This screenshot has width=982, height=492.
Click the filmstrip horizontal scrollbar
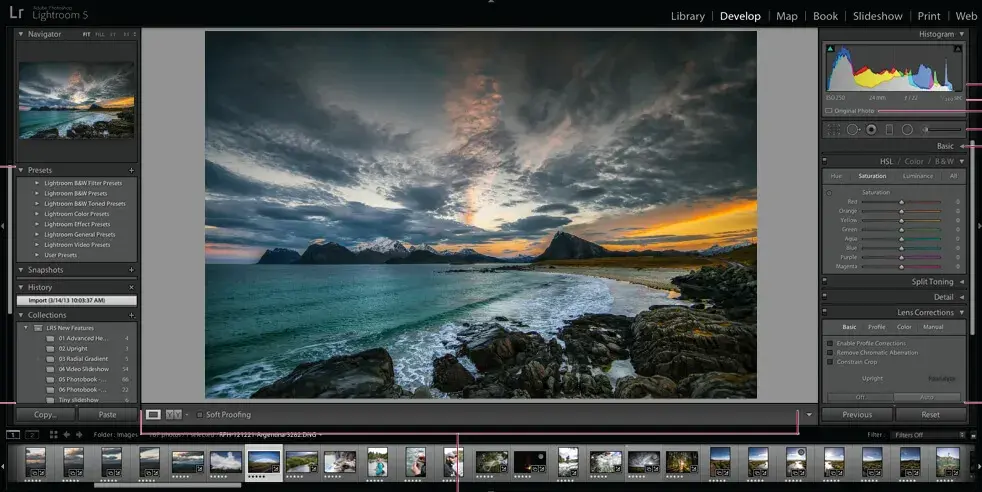167,484
